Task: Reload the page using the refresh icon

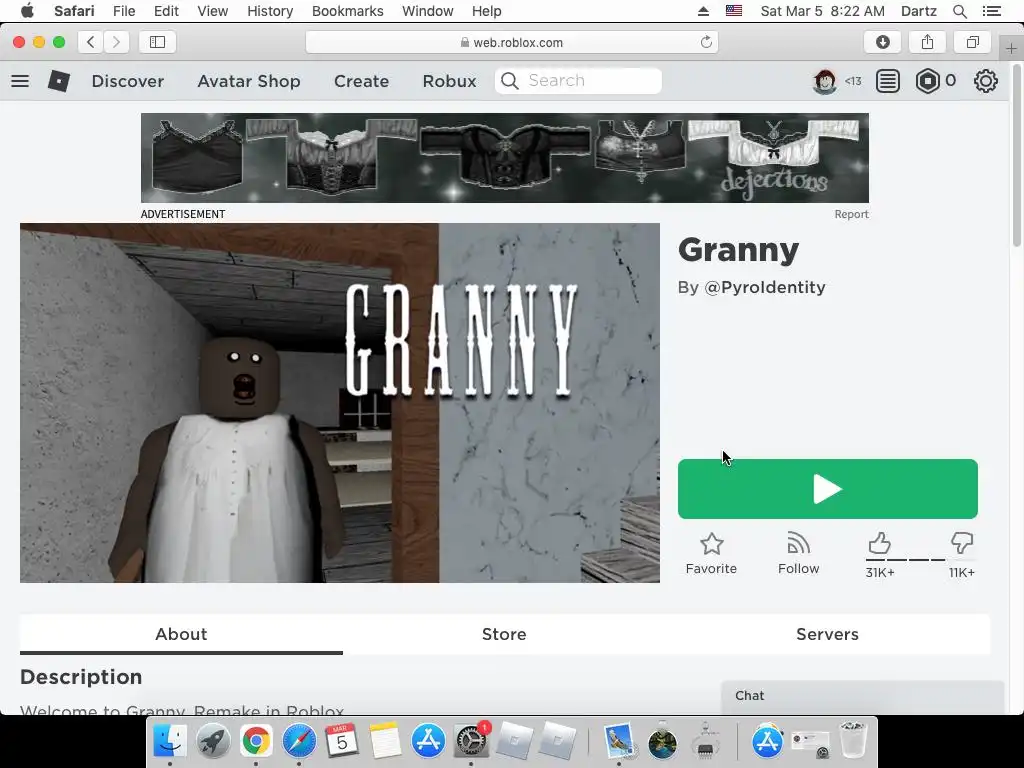Action: point(706,42)
